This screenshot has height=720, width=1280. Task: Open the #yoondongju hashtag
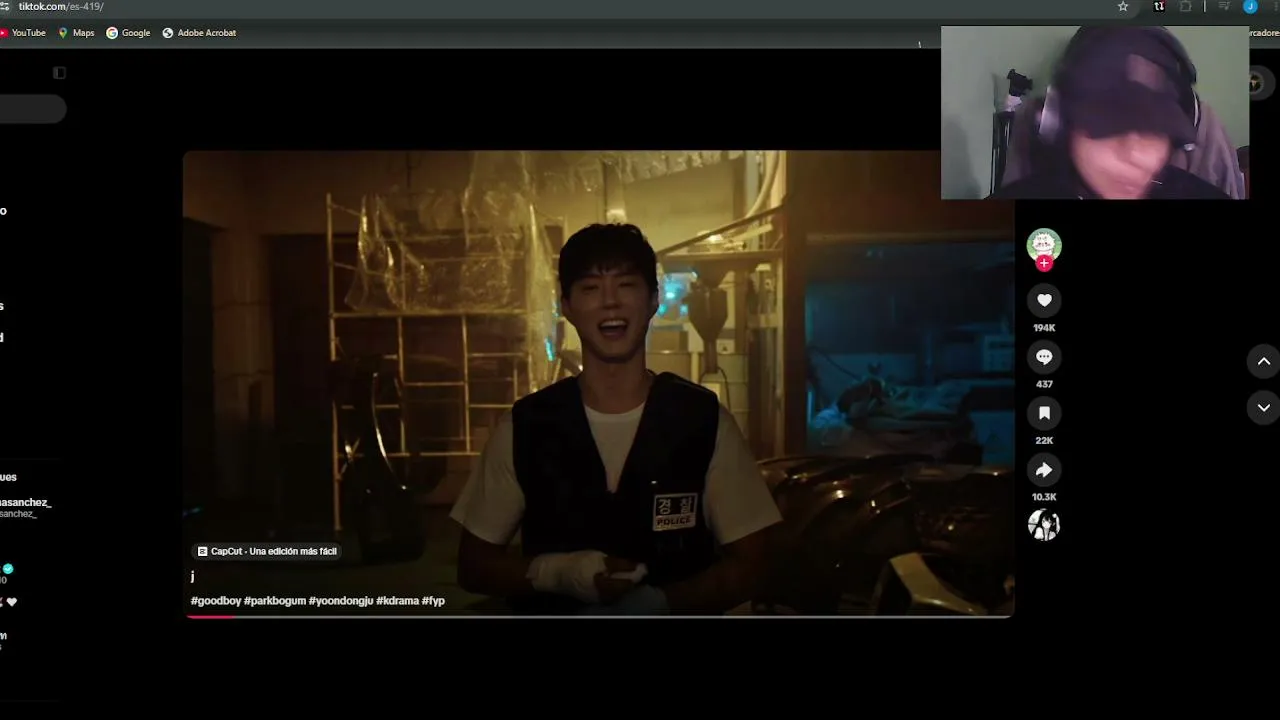(341, 601)
